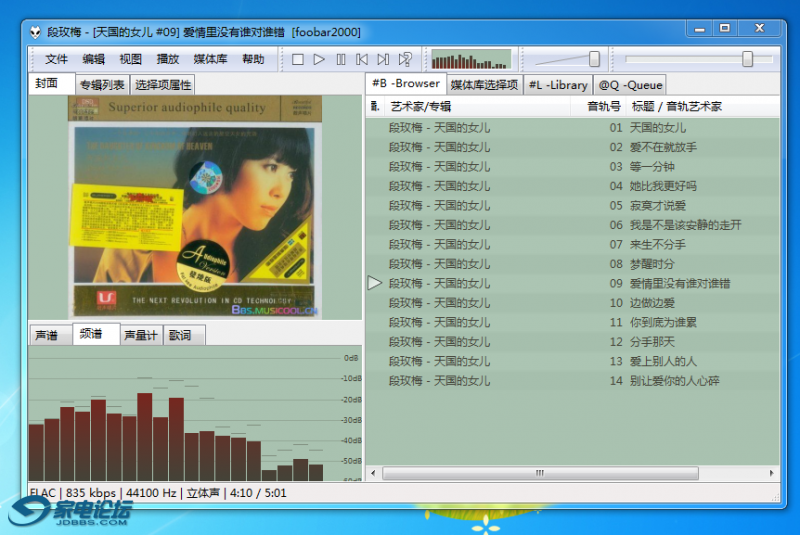Image resolution: width=800 pixels, height=535 pixels.
Task: Click the Stop playback button
Action: 298,60
